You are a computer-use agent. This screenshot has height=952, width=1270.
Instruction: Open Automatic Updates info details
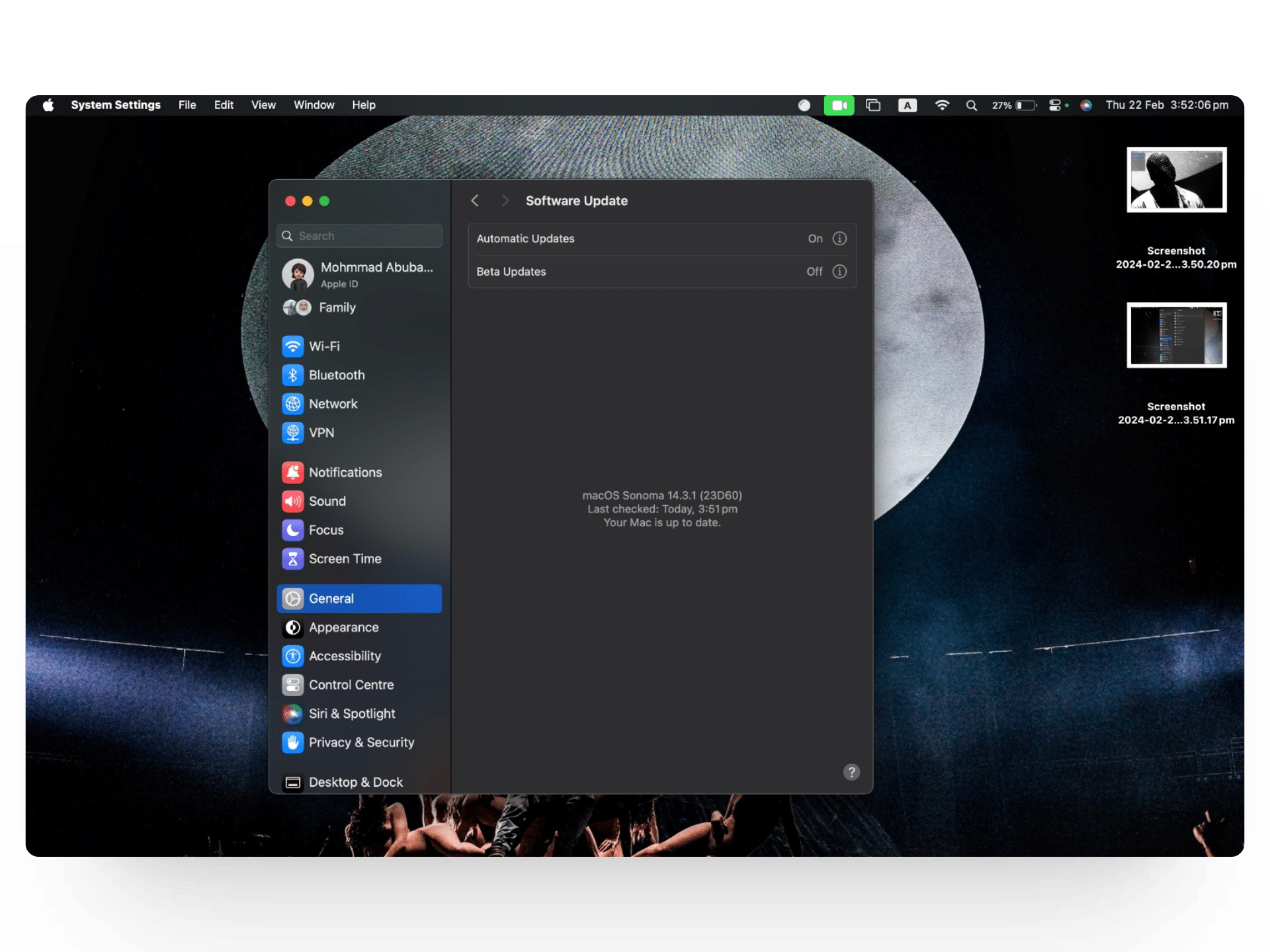839,239
